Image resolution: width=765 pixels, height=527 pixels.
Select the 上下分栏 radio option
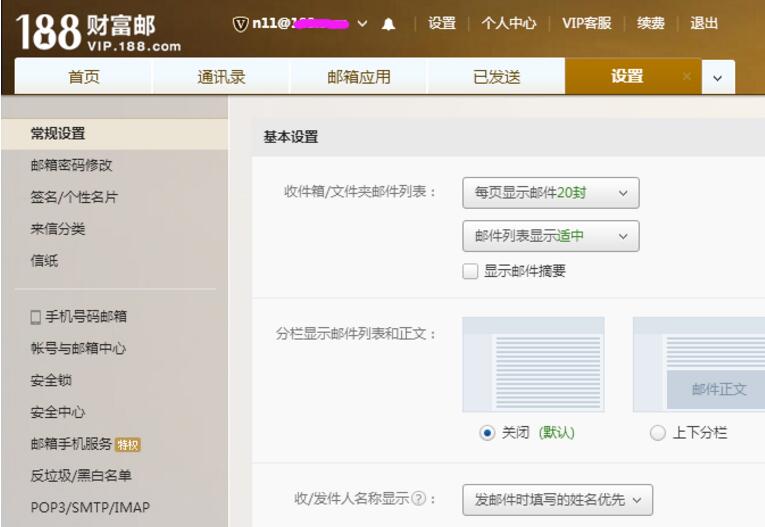(x=657, y=433)
